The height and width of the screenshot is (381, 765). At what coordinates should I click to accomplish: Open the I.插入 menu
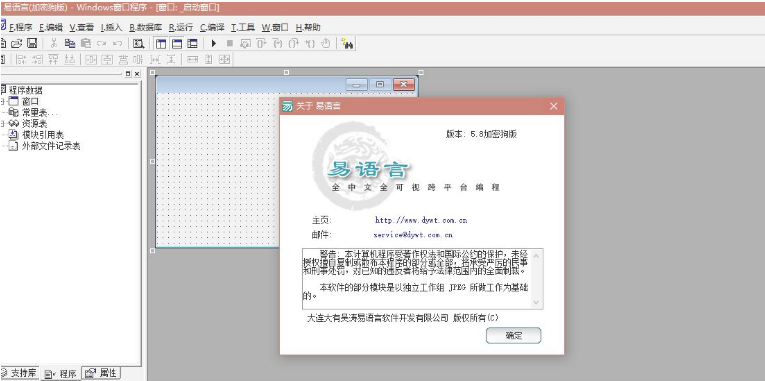pos(111,27)
